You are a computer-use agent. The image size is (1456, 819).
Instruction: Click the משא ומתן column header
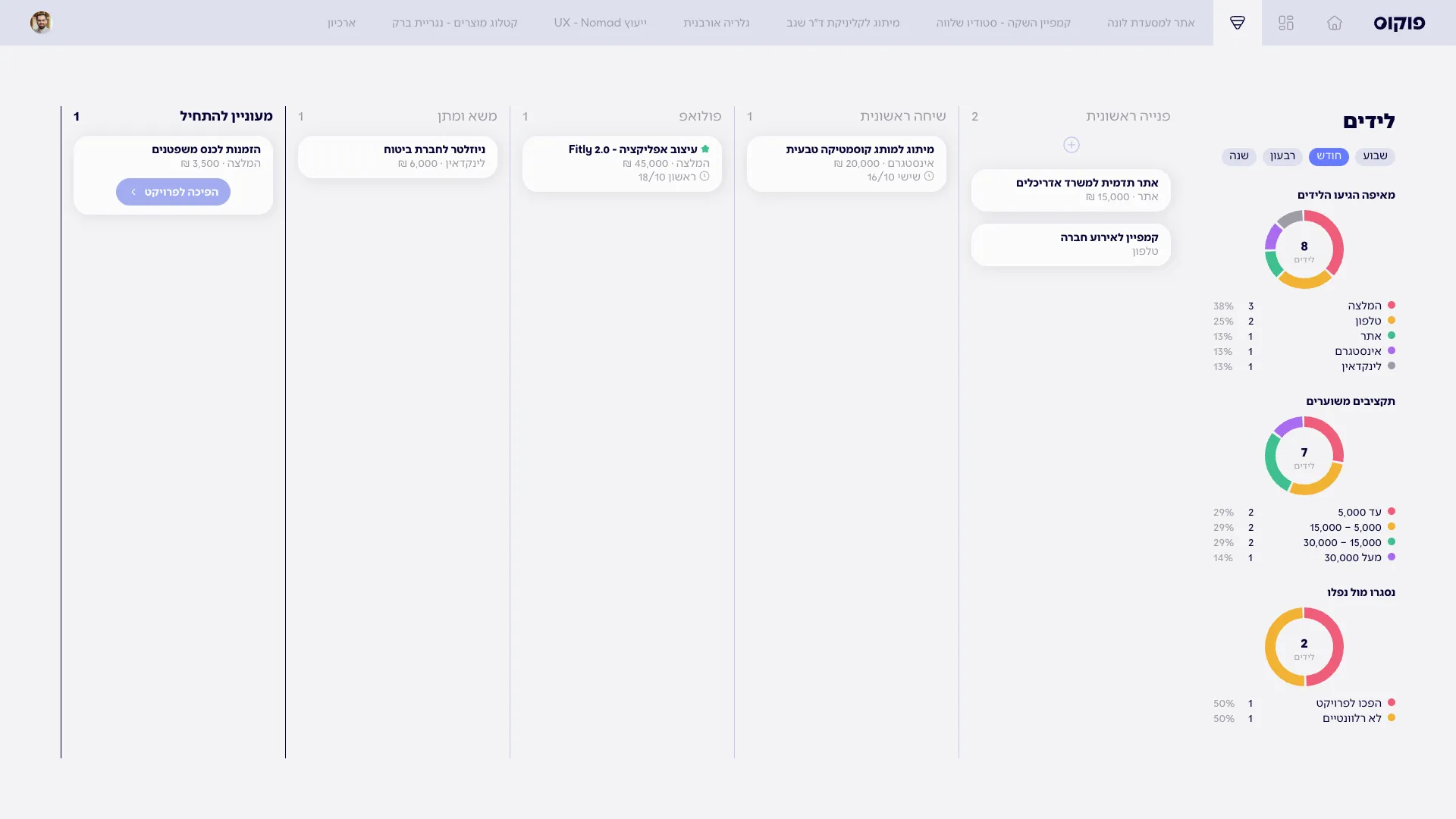click(x=467, y=116)
